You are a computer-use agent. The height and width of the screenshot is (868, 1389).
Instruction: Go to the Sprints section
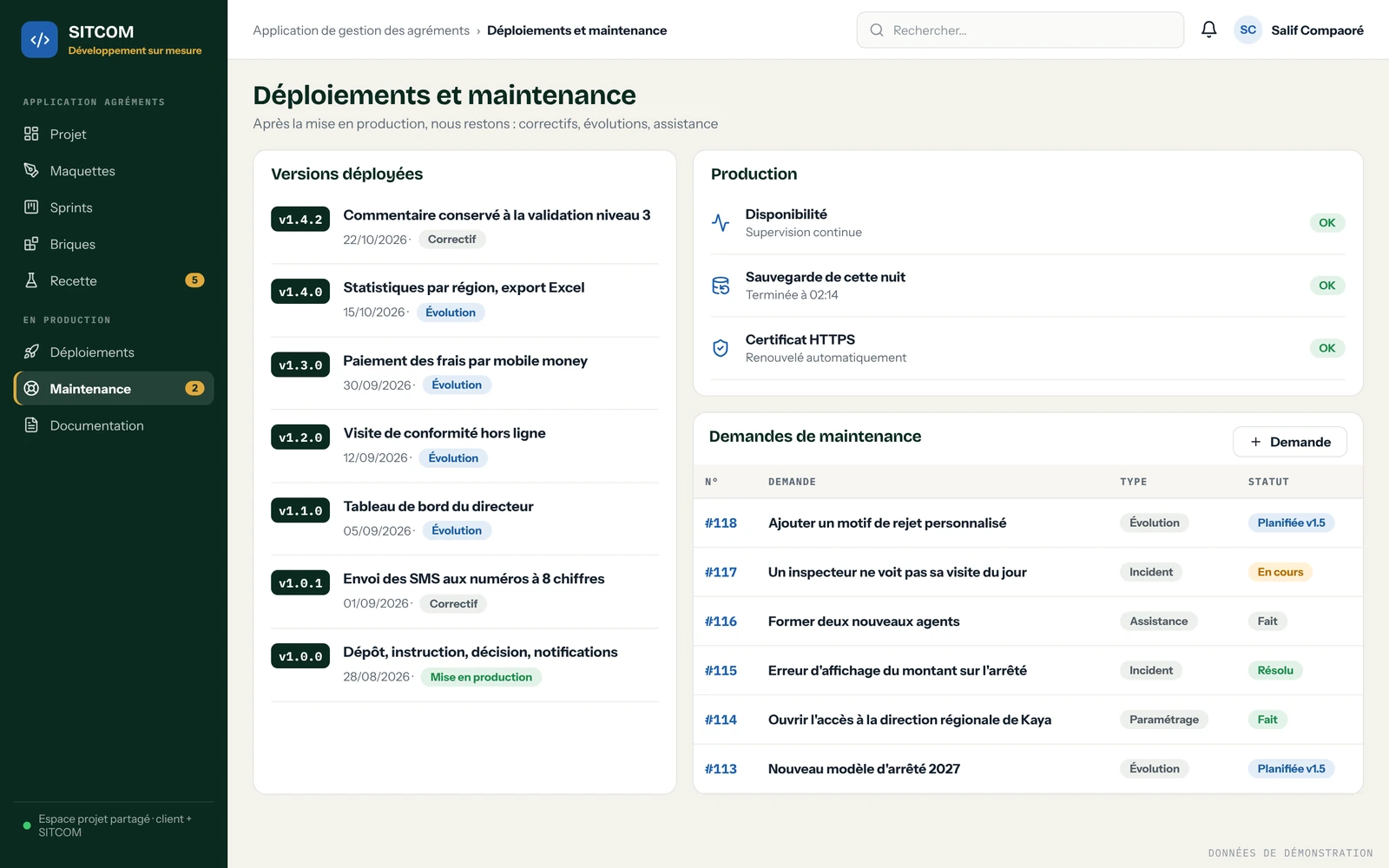[114, 207]
